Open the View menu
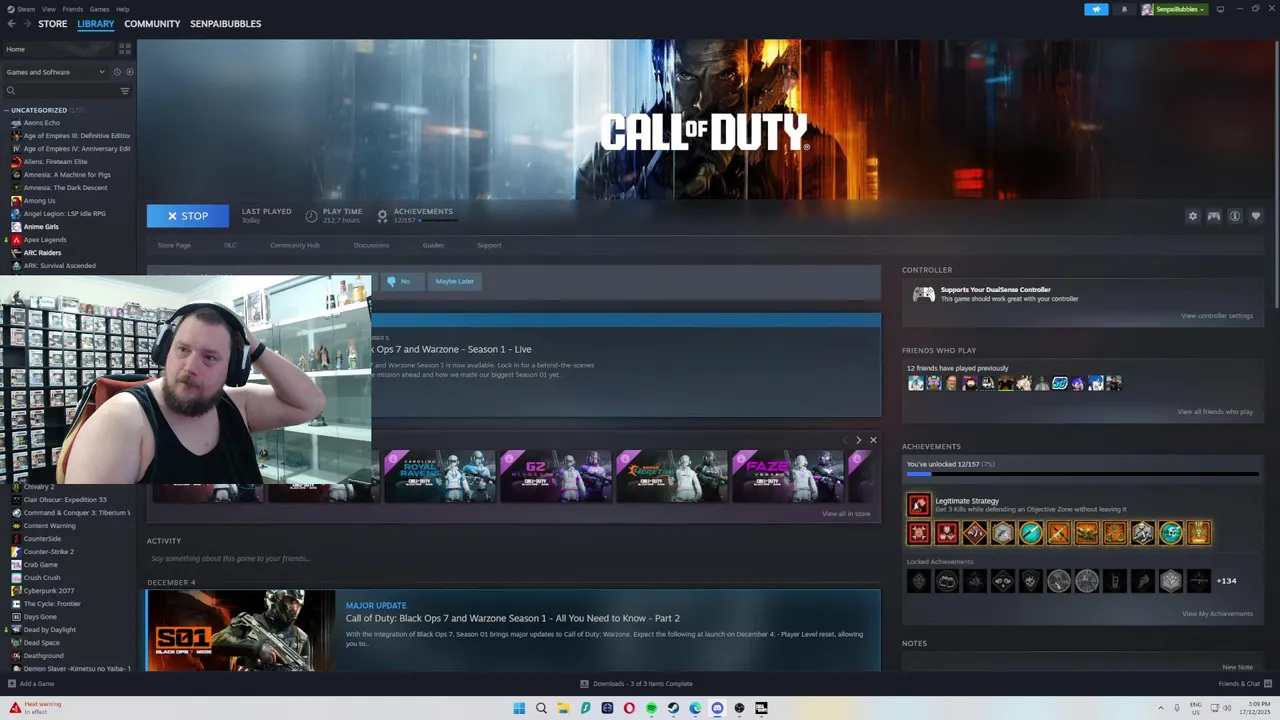The height and width of the screenshot is (720, 1280). click(48, 9)
